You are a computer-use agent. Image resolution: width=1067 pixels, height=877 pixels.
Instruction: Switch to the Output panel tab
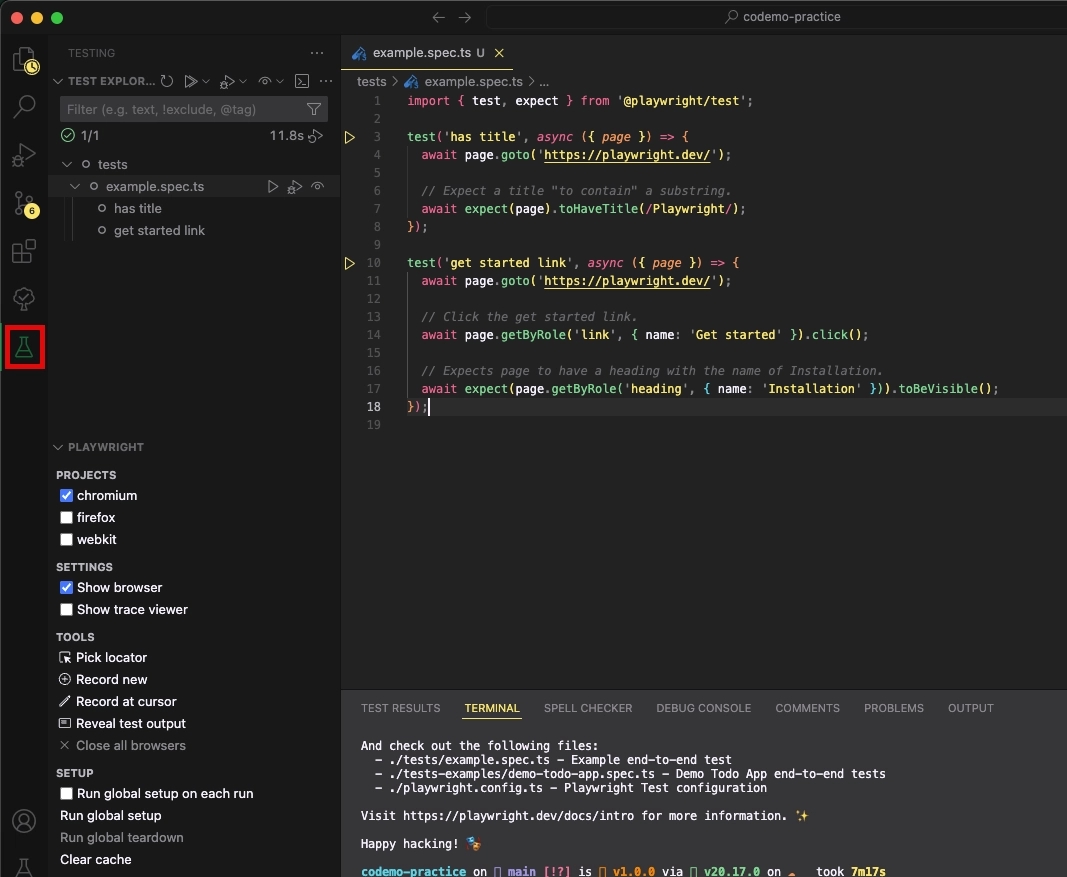click(x=970, y=708)
